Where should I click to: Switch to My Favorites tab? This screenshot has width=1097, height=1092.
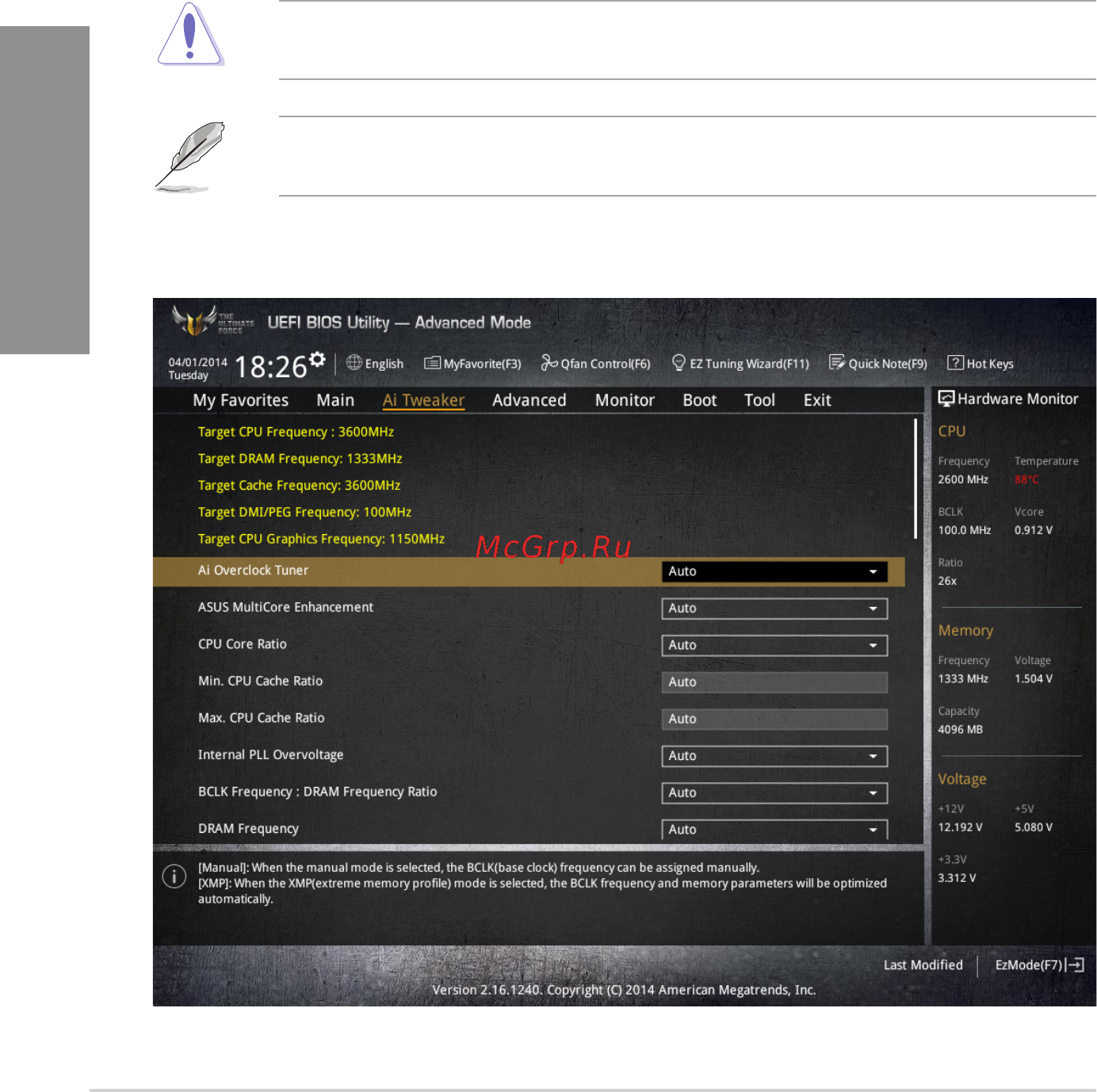click(x=241, y=400)
